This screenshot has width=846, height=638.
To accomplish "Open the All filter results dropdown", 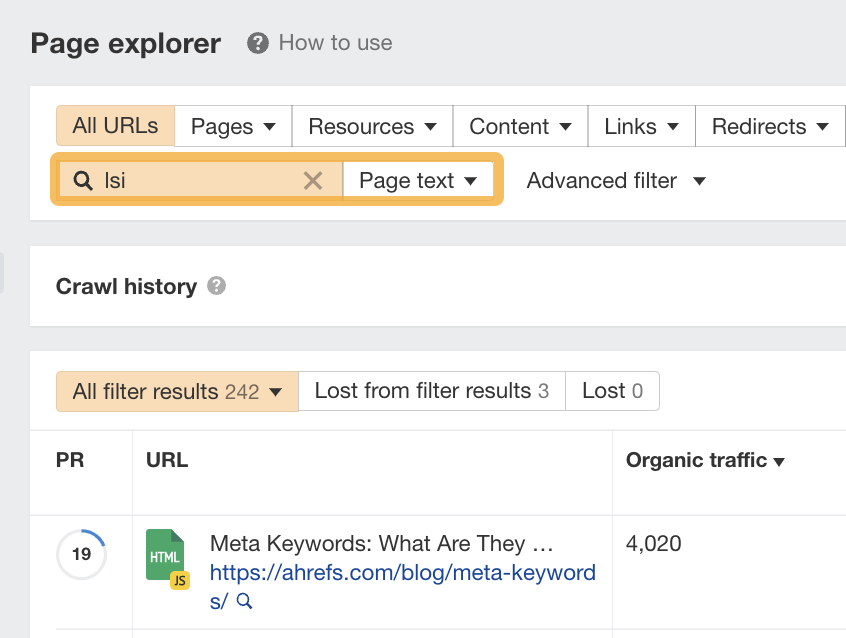I will (x=176, y=391).
